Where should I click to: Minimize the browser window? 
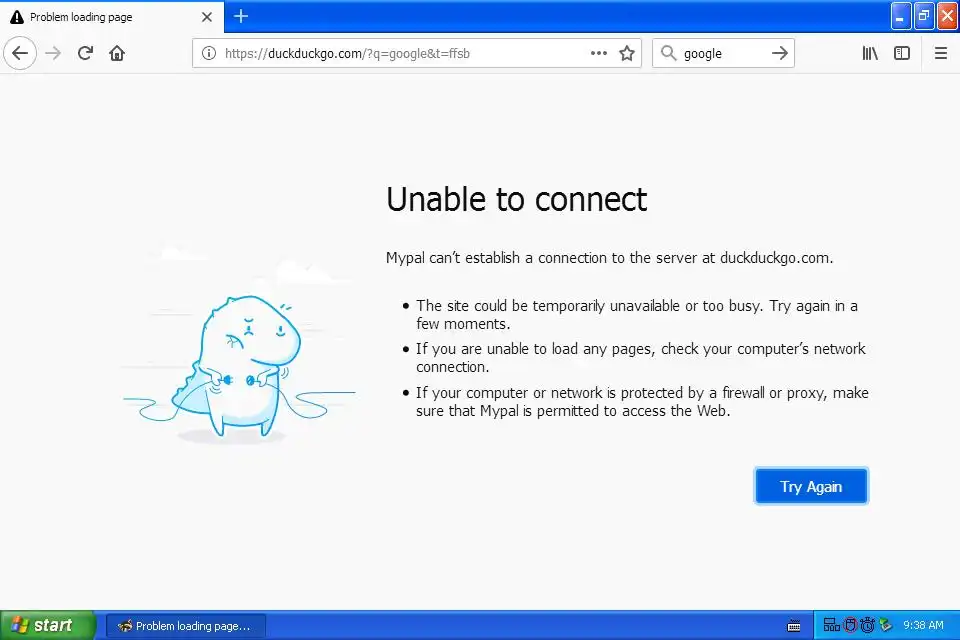tap(900, 17)
